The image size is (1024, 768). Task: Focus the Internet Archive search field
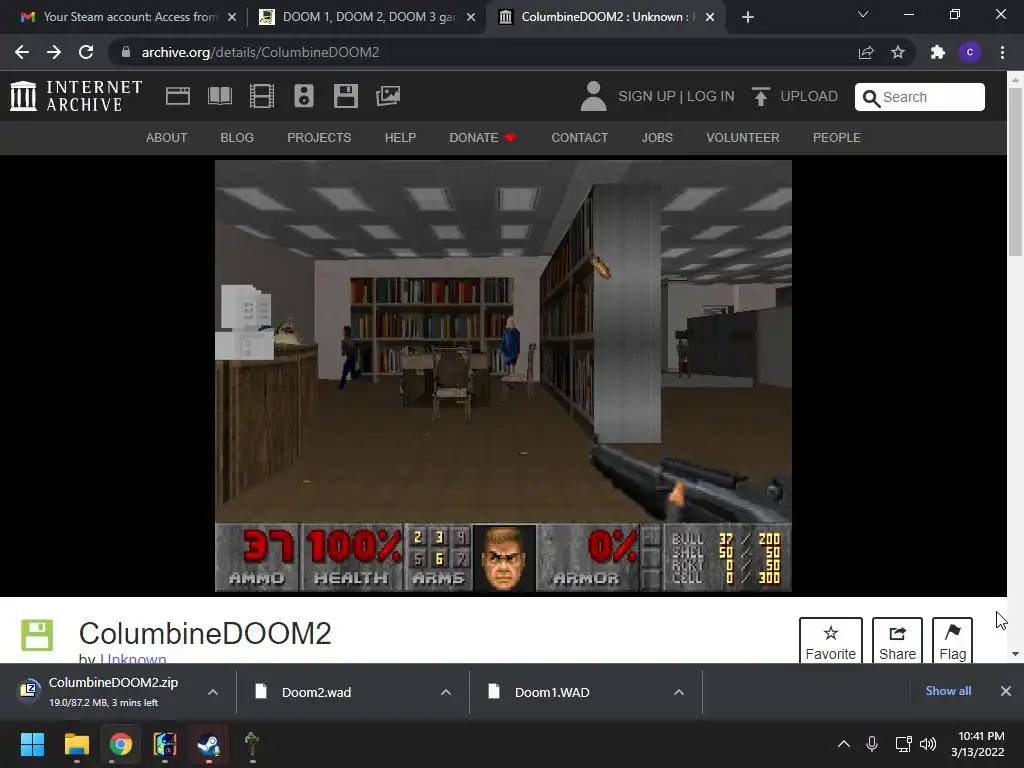(x=920, y=97)
